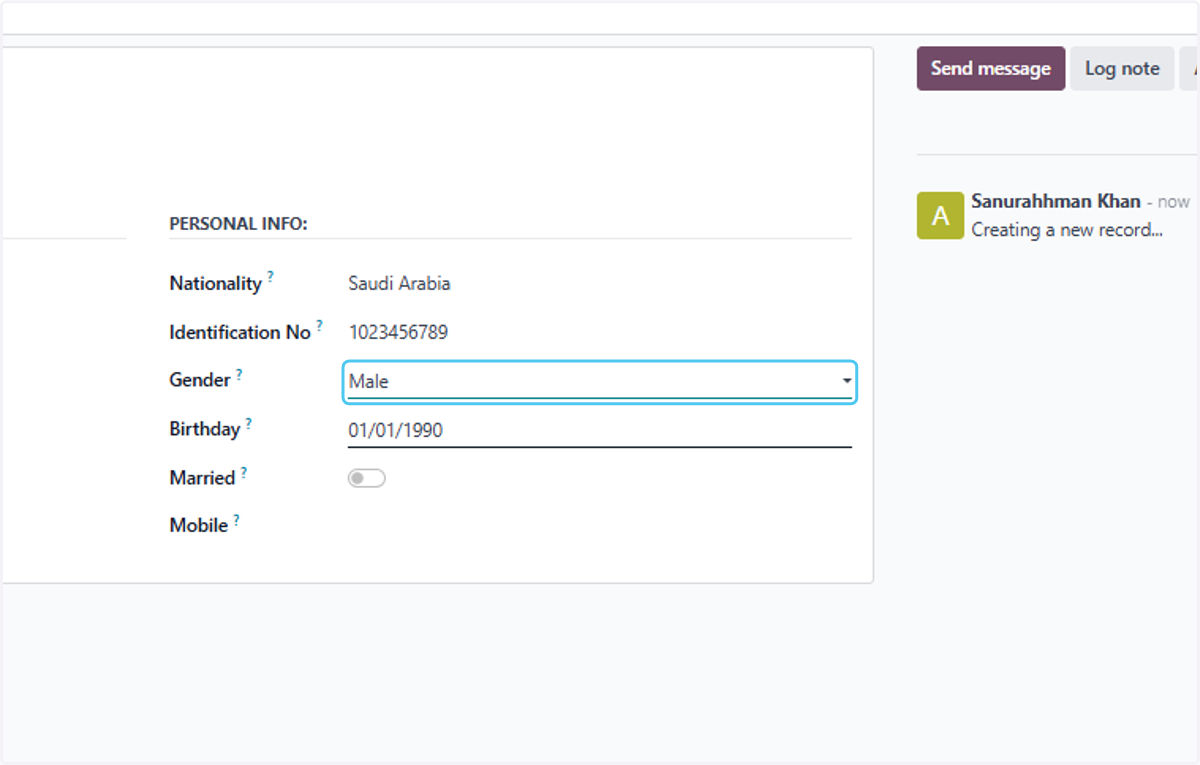Click the Birthday field showing 01/01/1990

click(x=600, y=431)
